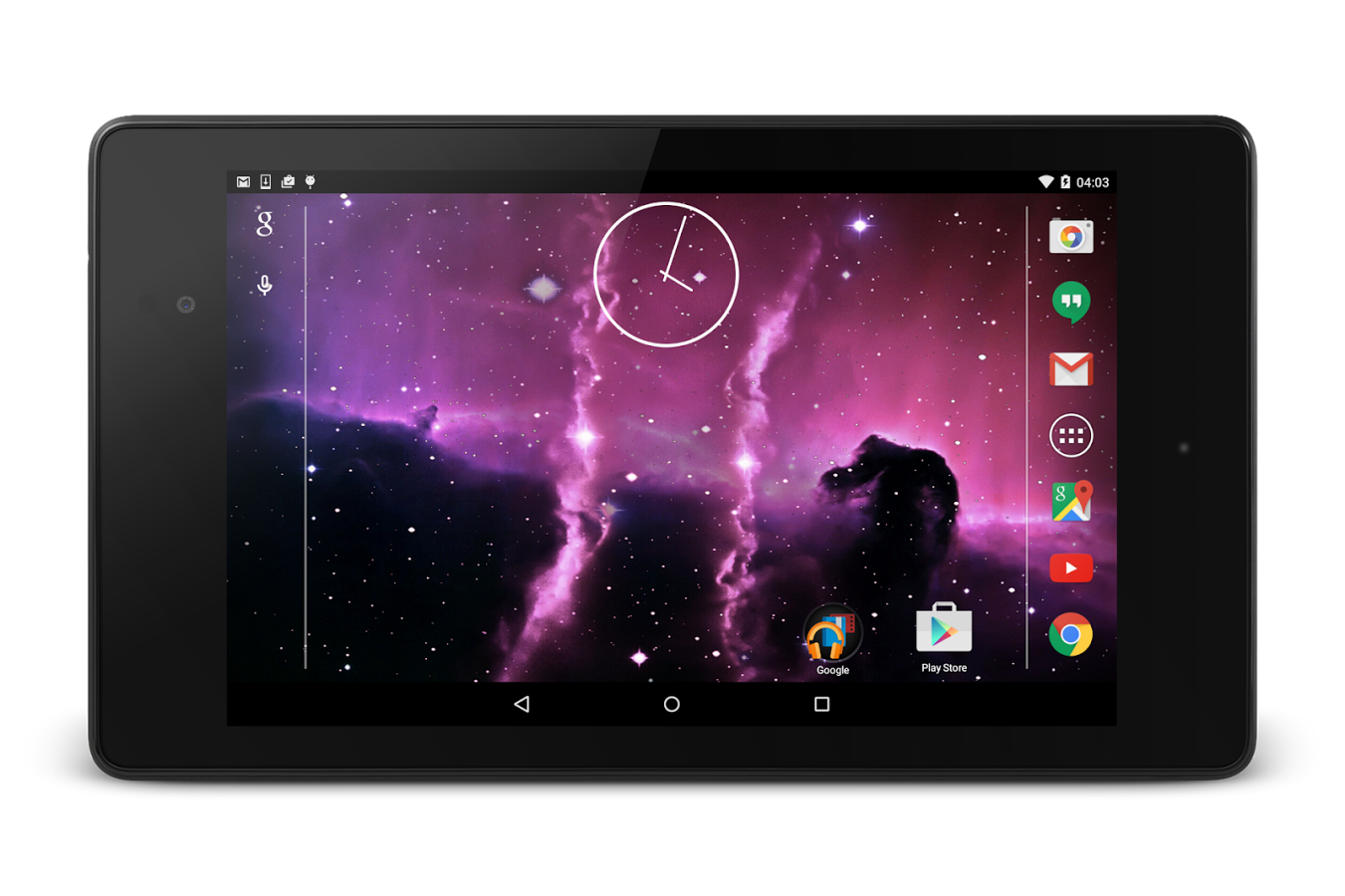The width and height of the screenshot is (1345, 896).
Task: Launch the Chrome browser
Action: 1071,634
